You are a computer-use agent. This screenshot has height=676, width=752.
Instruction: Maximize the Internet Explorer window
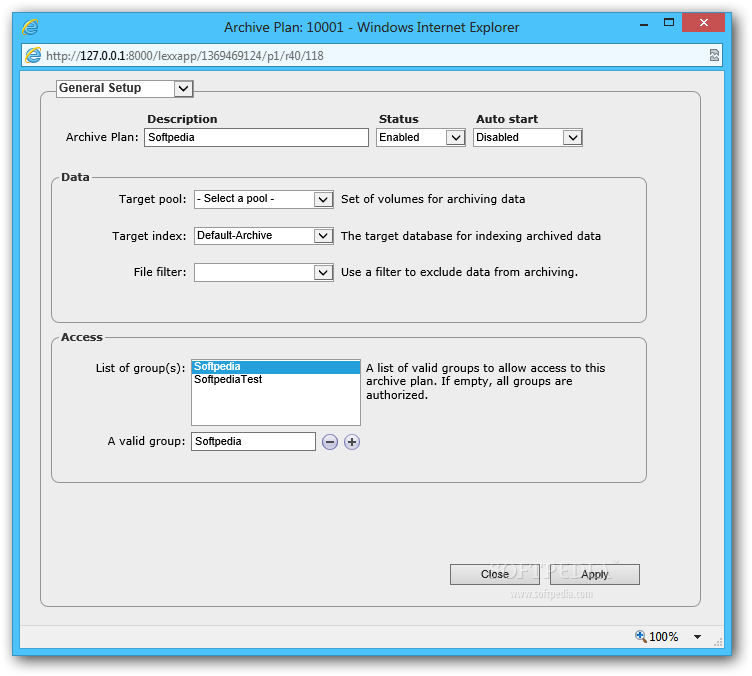(669, 23)
